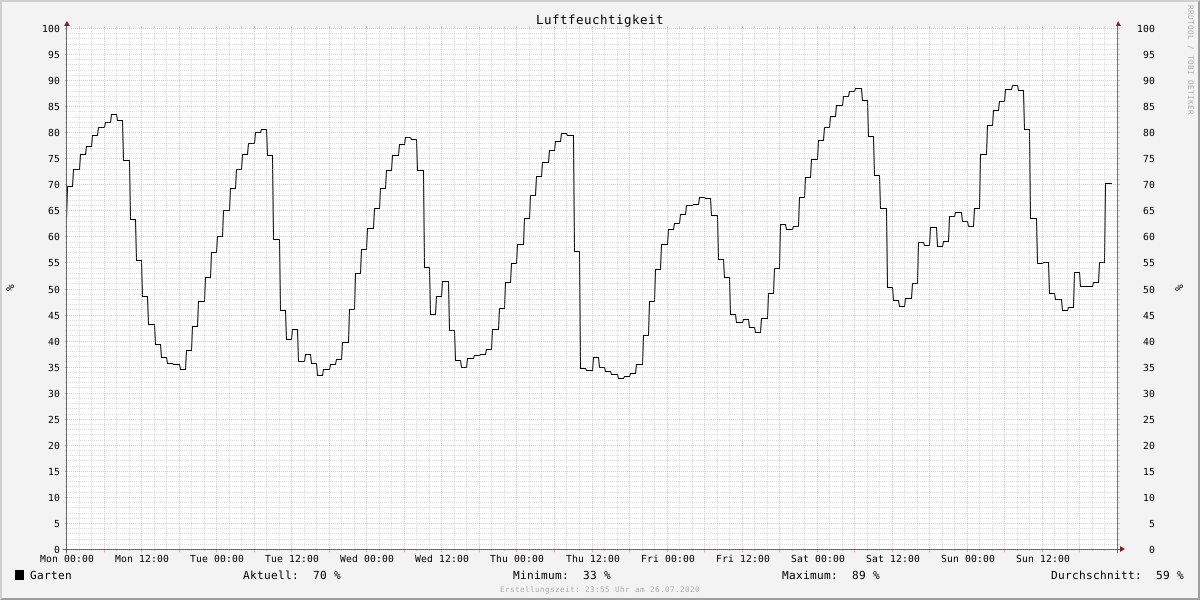The image size is (1200, 600).
Task: Click the 0 label on the left axis
Action: pos(57,549)
